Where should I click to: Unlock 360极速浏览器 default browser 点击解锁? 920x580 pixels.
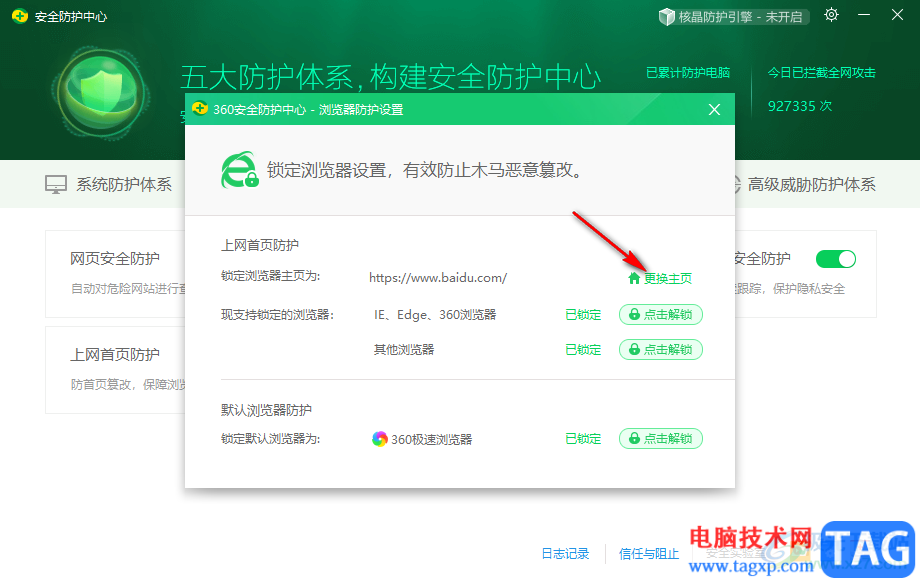pos(661,439)
